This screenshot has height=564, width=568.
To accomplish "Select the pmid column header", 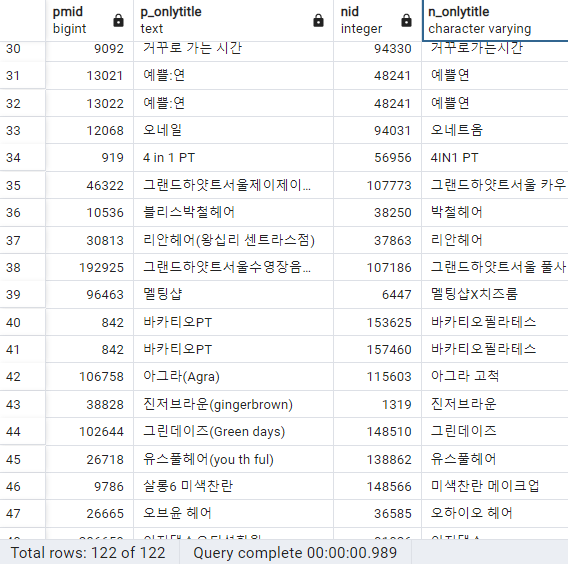I will 89,20.
